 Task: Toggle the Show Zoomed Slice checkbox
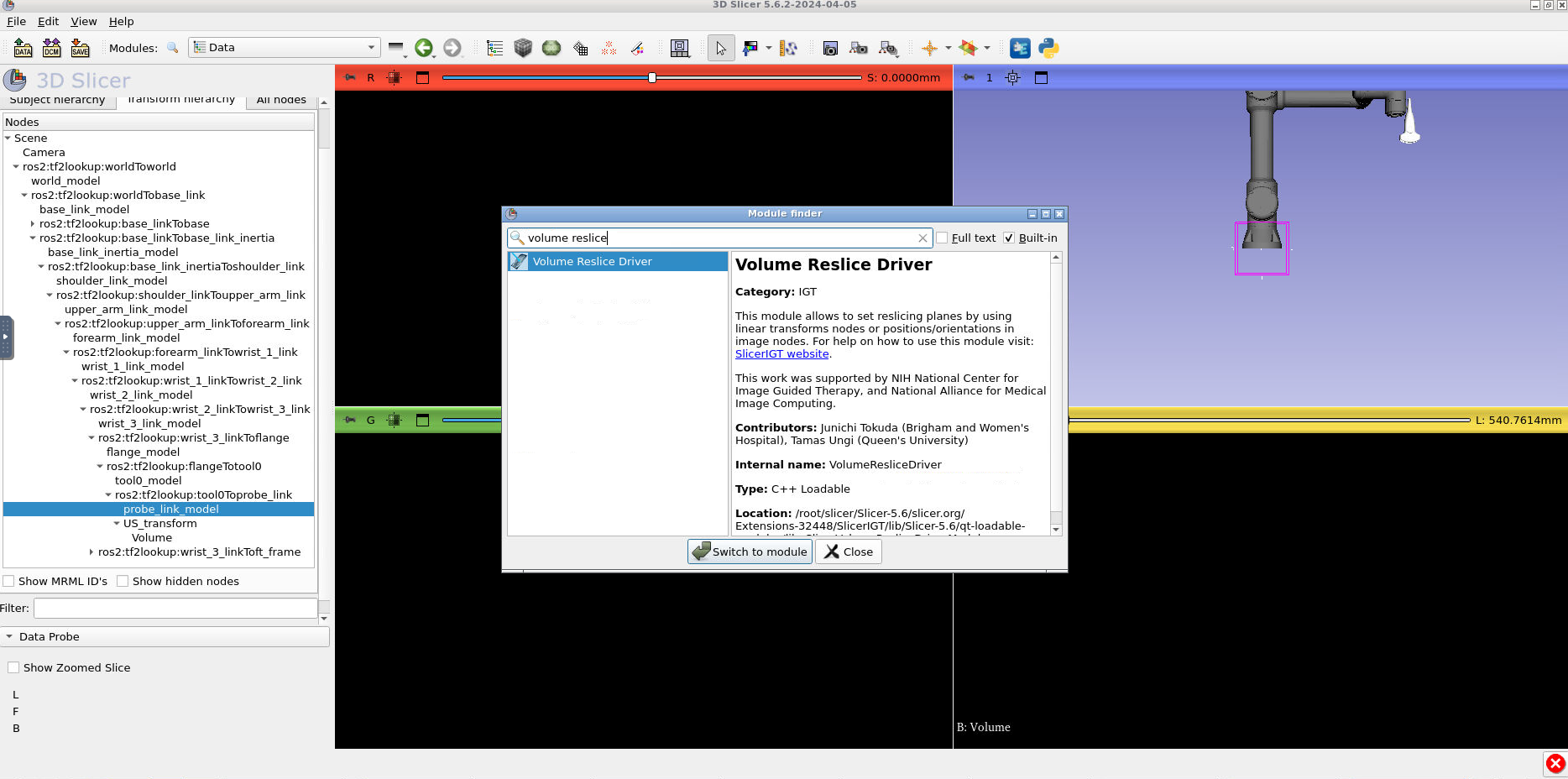pyautogui.click(x=13, y=667)
